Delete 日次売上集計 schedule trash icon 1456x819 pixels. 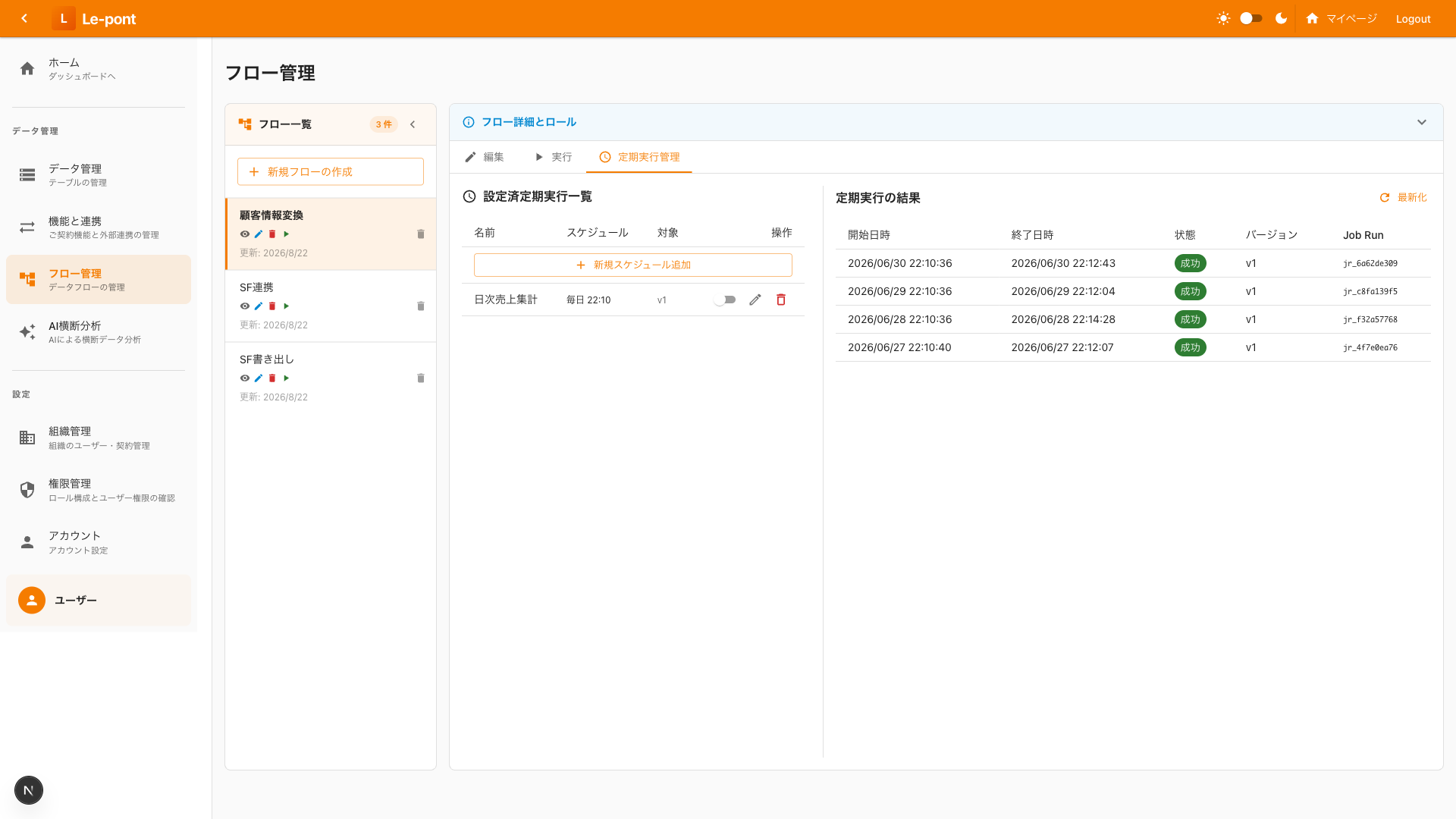point(781,300)
